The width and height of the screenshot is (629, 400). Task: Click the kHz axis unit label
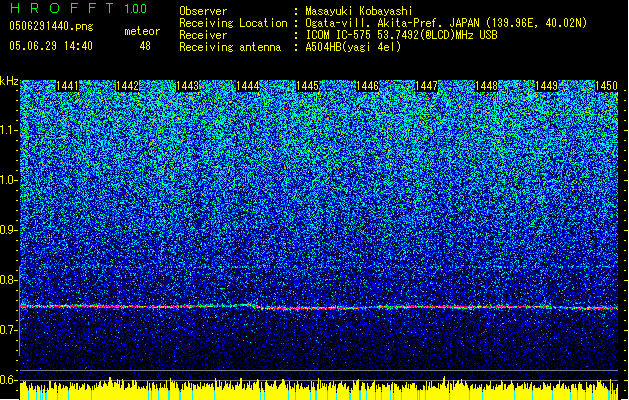pyautogui.click(x=10, y=81)
